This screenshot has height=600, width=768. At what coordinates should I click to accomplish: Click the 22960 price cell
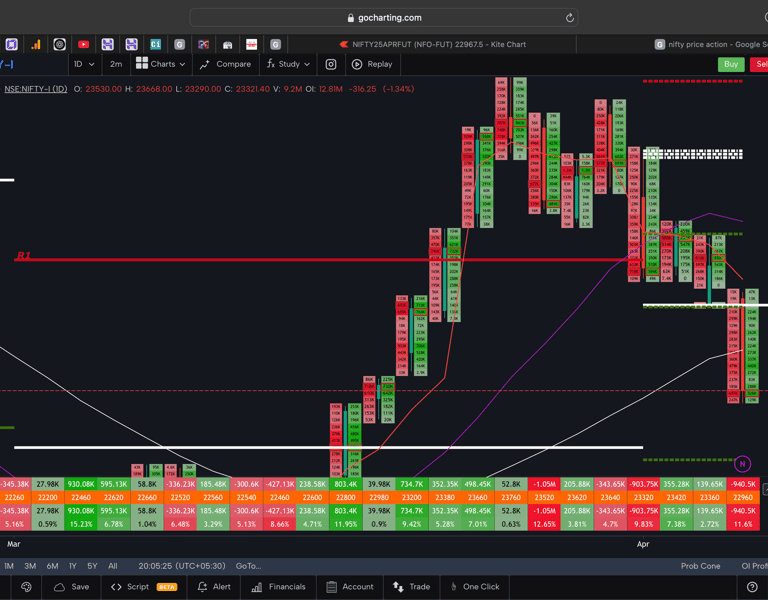click(743, 498)
